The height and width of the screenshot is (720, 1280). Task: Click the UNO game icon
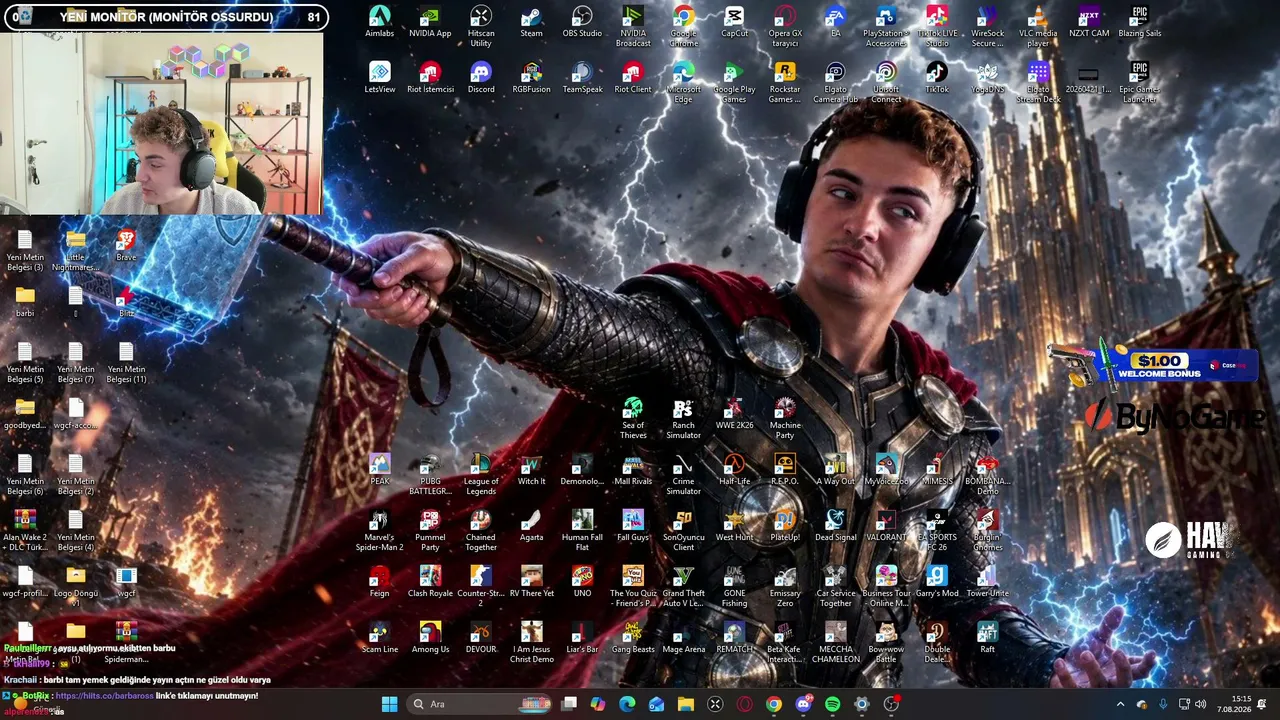click(x=582, y=582)
